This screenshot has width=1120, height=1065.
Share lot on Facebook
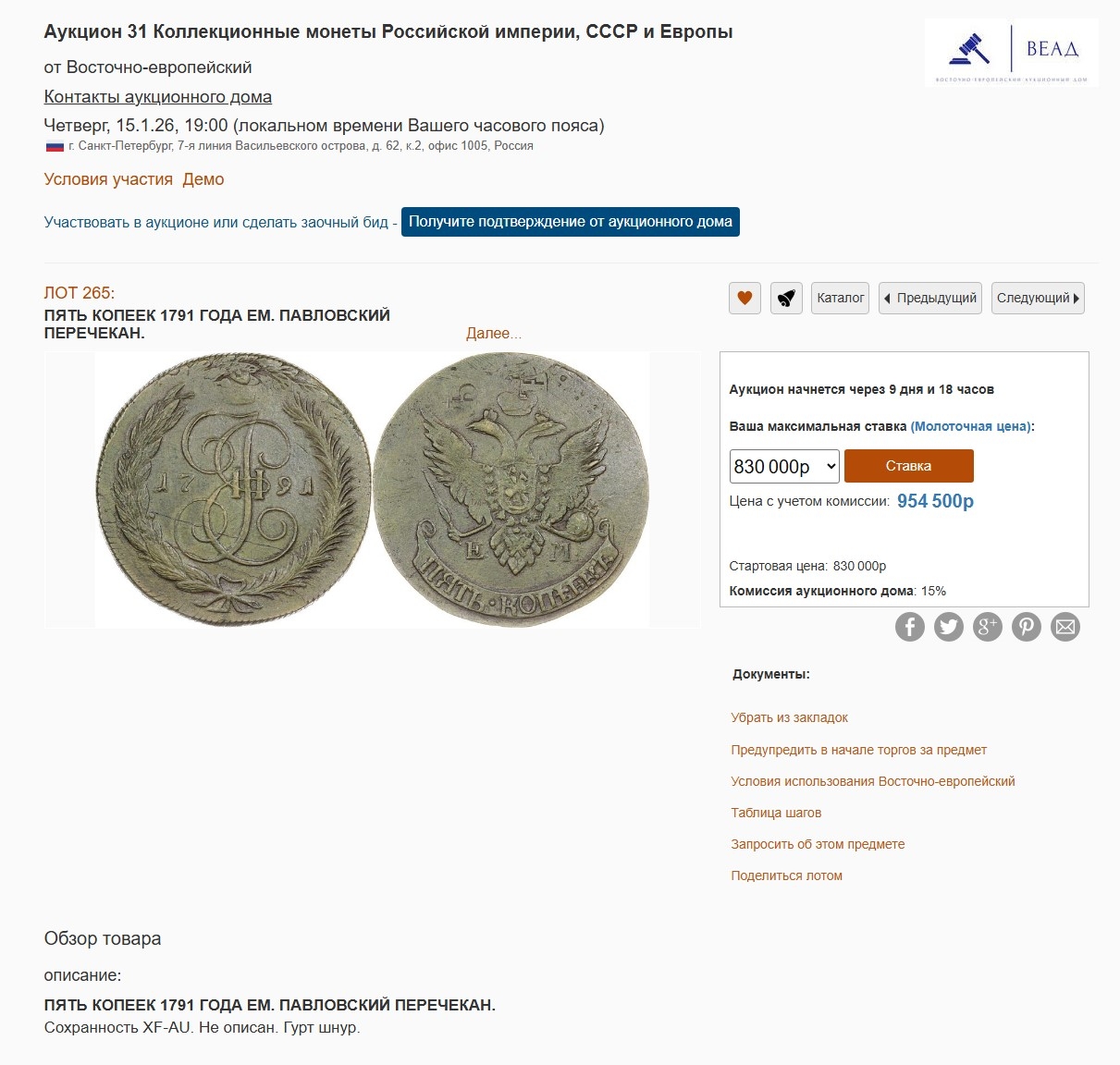pos(910,627)
